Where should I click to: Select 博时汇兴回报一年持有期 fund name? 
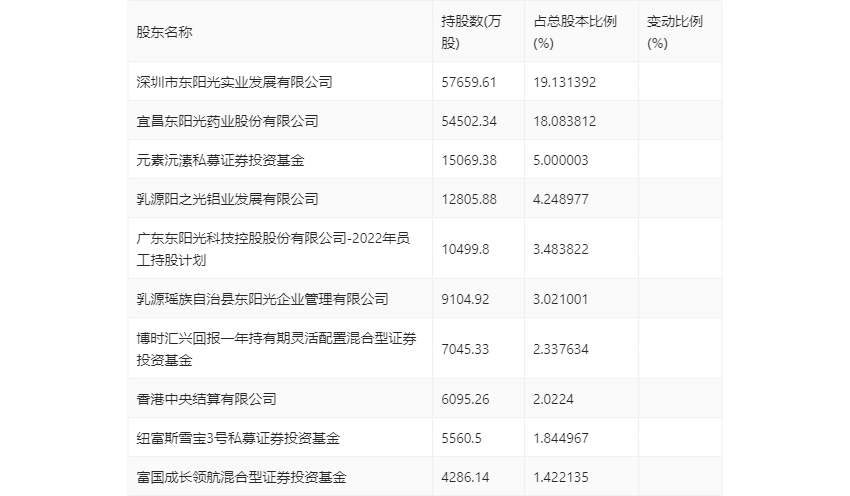[276, 349]
